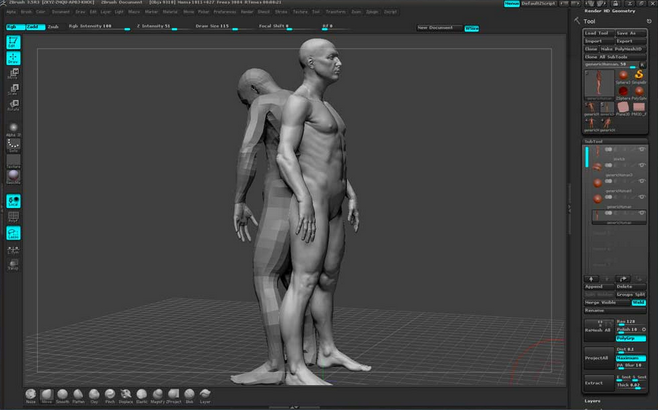This screenshot has height=410, width=658.
Task: Toggle the Zadd sculpt mode
Action: pyautogui.click(x=34, y=27)
